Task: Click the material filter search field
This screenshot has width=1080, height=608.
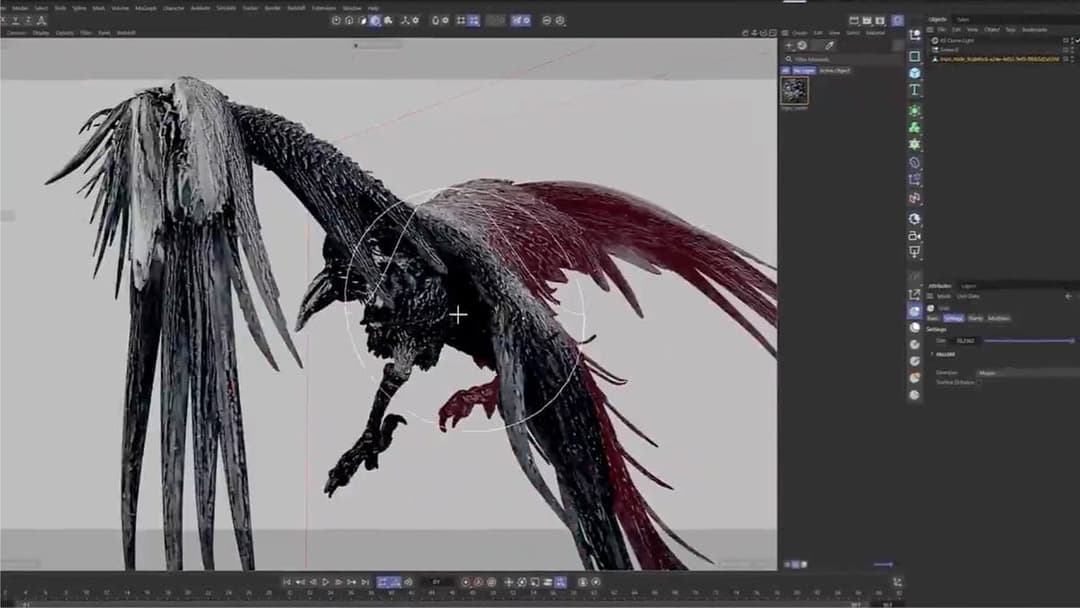Action: pyautogui.click(x=842, y=59)
